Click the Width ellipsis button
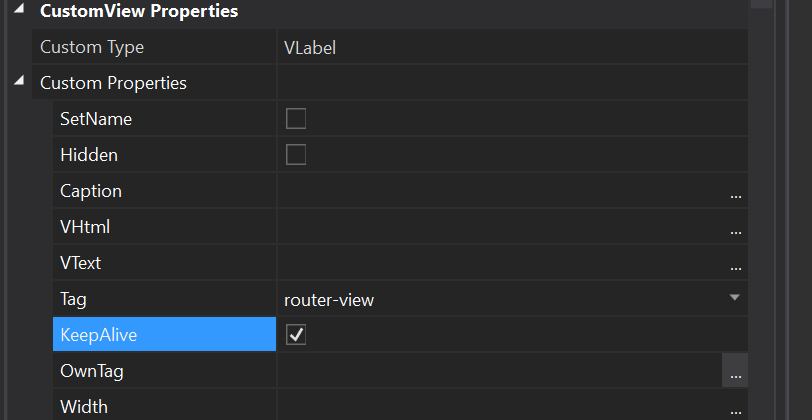The height and width of the screenshot is (420, 812). (x=736, y=408)
